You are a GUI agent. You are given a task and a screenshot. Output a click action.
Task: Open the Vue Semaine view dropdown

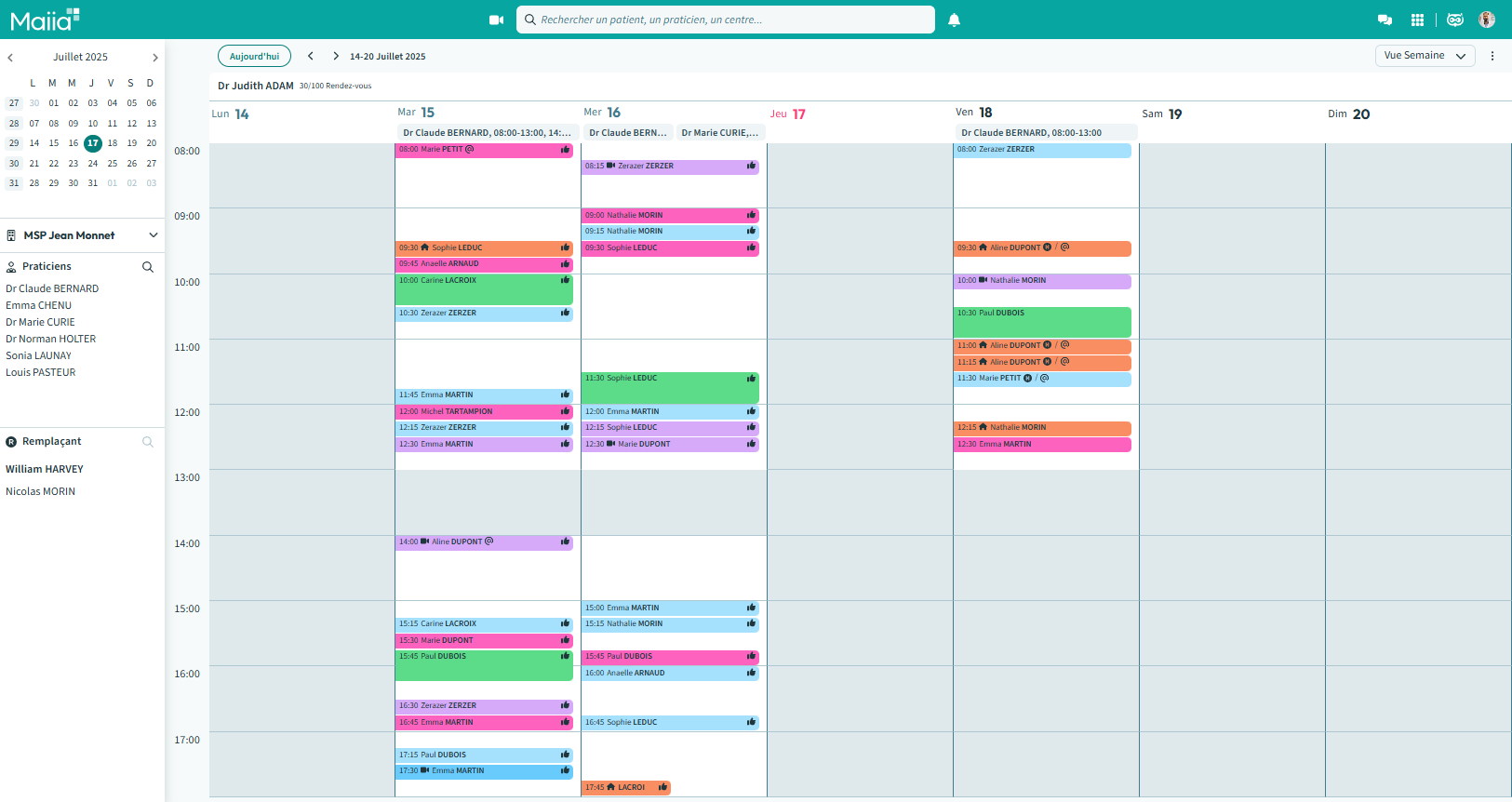(x=1425, y=56)
